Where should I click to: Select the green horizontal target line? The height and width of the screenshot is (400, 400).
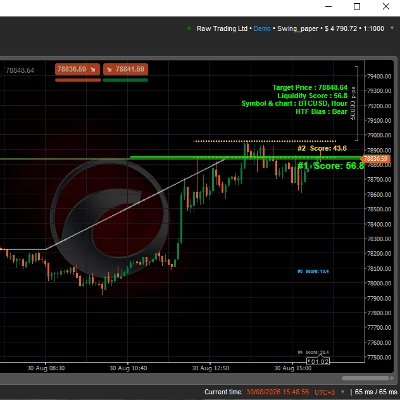click(246, 157)
